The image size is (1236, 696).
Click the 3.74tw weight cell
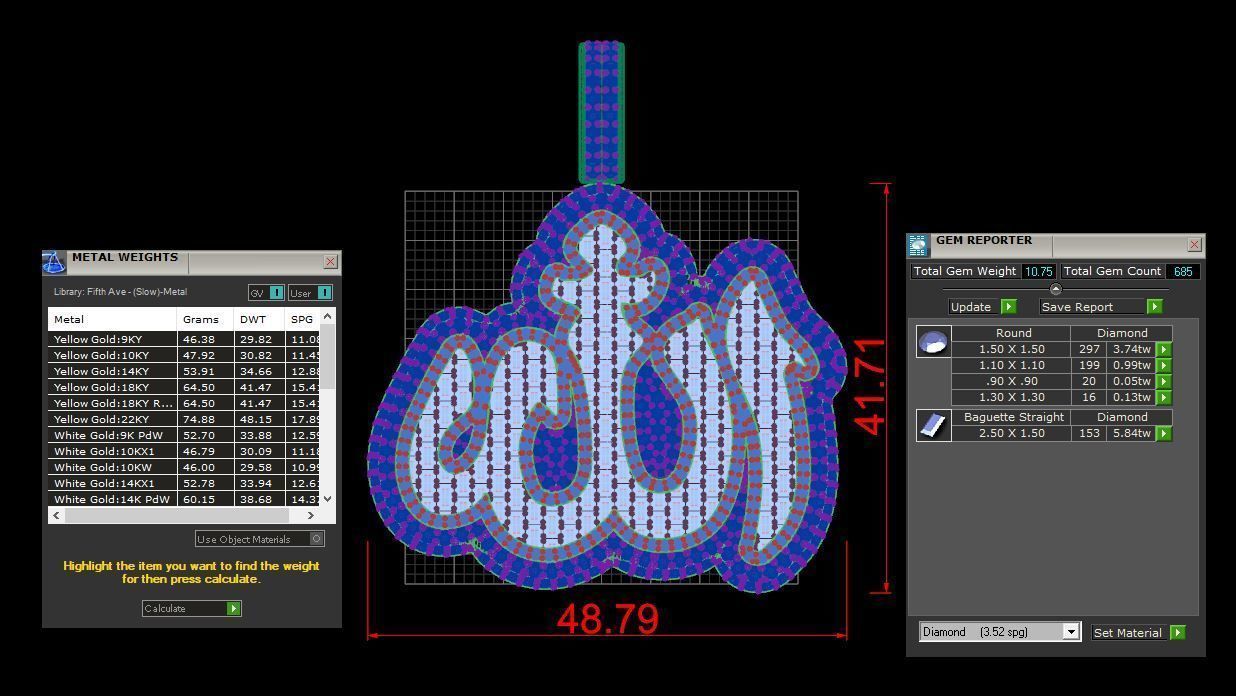(x=1131, y=349)
